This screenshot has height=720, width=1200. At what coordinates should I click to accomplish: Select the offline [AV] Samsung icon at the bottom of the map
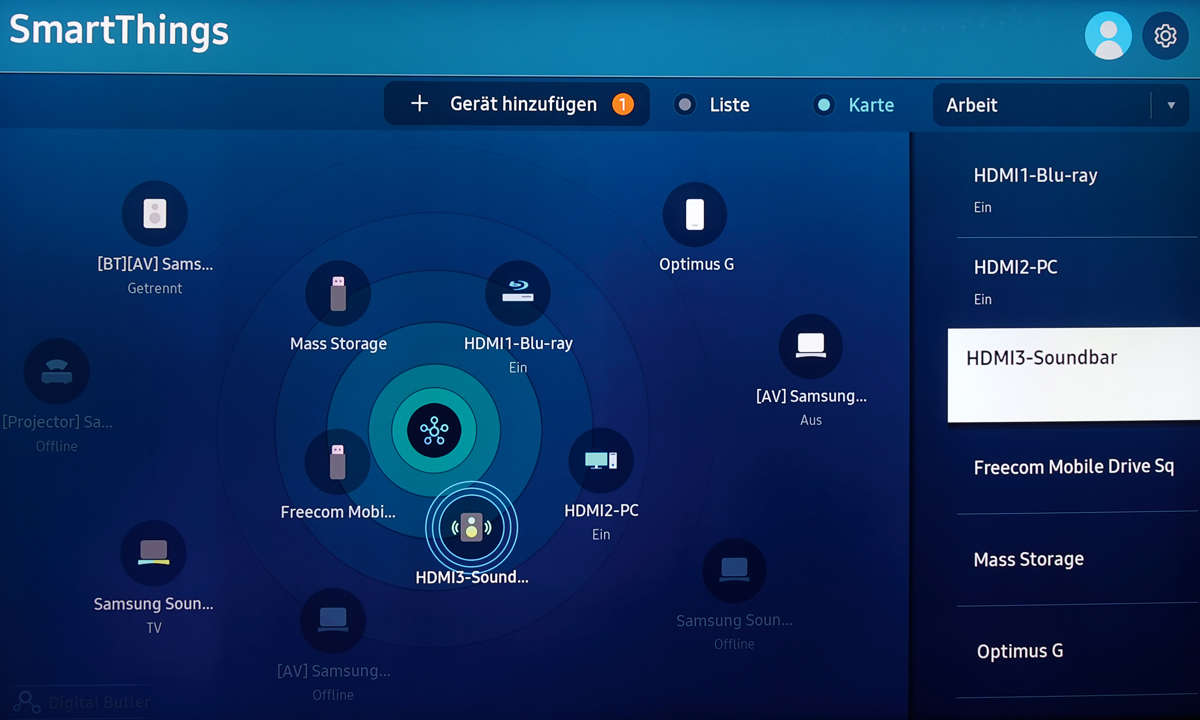pyautogui.click(x=333, y=620)
